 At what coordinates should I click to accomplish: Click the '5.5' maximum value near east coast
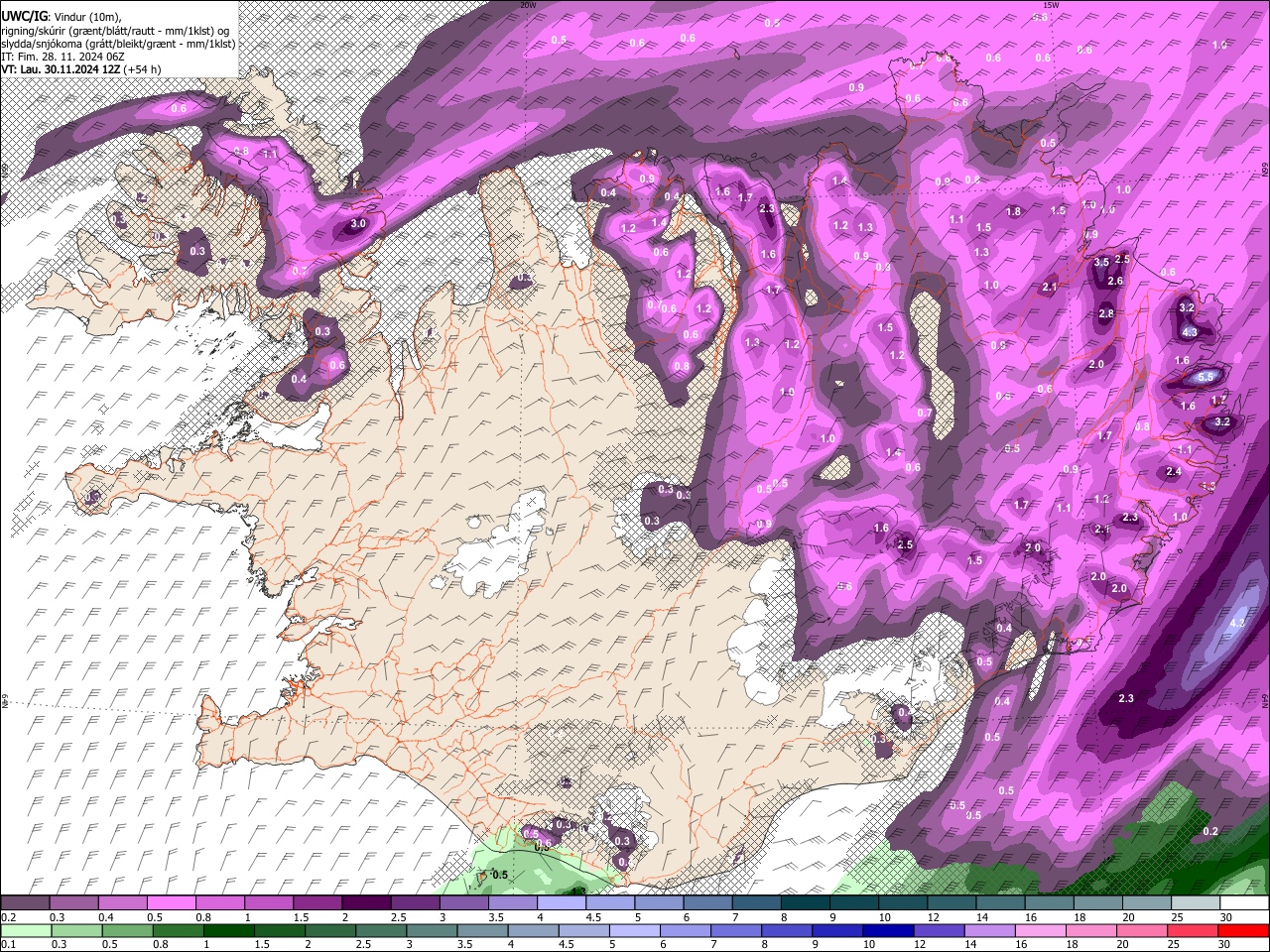(x=1206, y=377)
